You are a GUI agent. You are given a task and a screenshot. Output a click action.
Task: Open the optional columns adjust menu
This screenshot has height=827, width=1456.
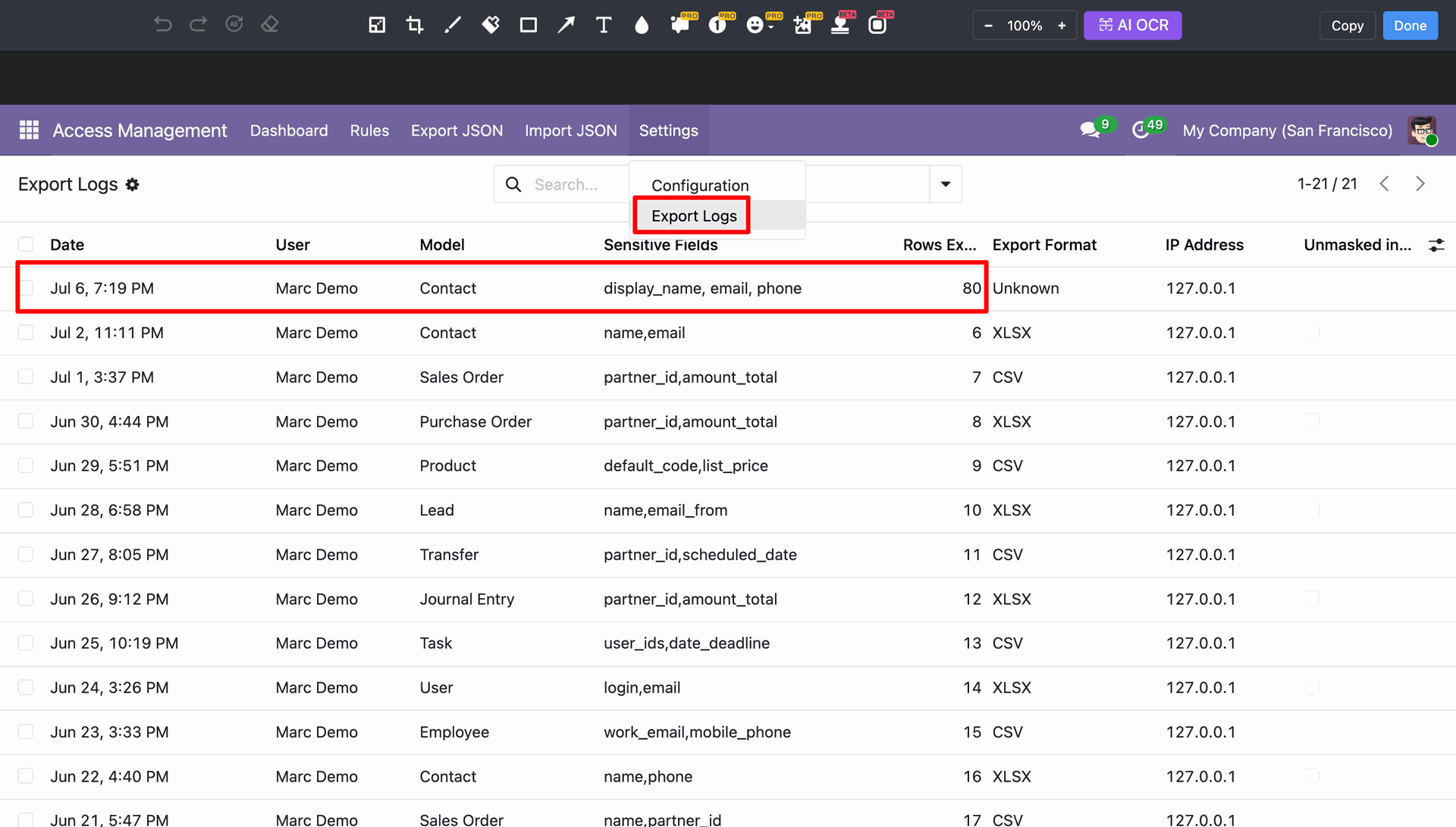[x=1436, y=245]
